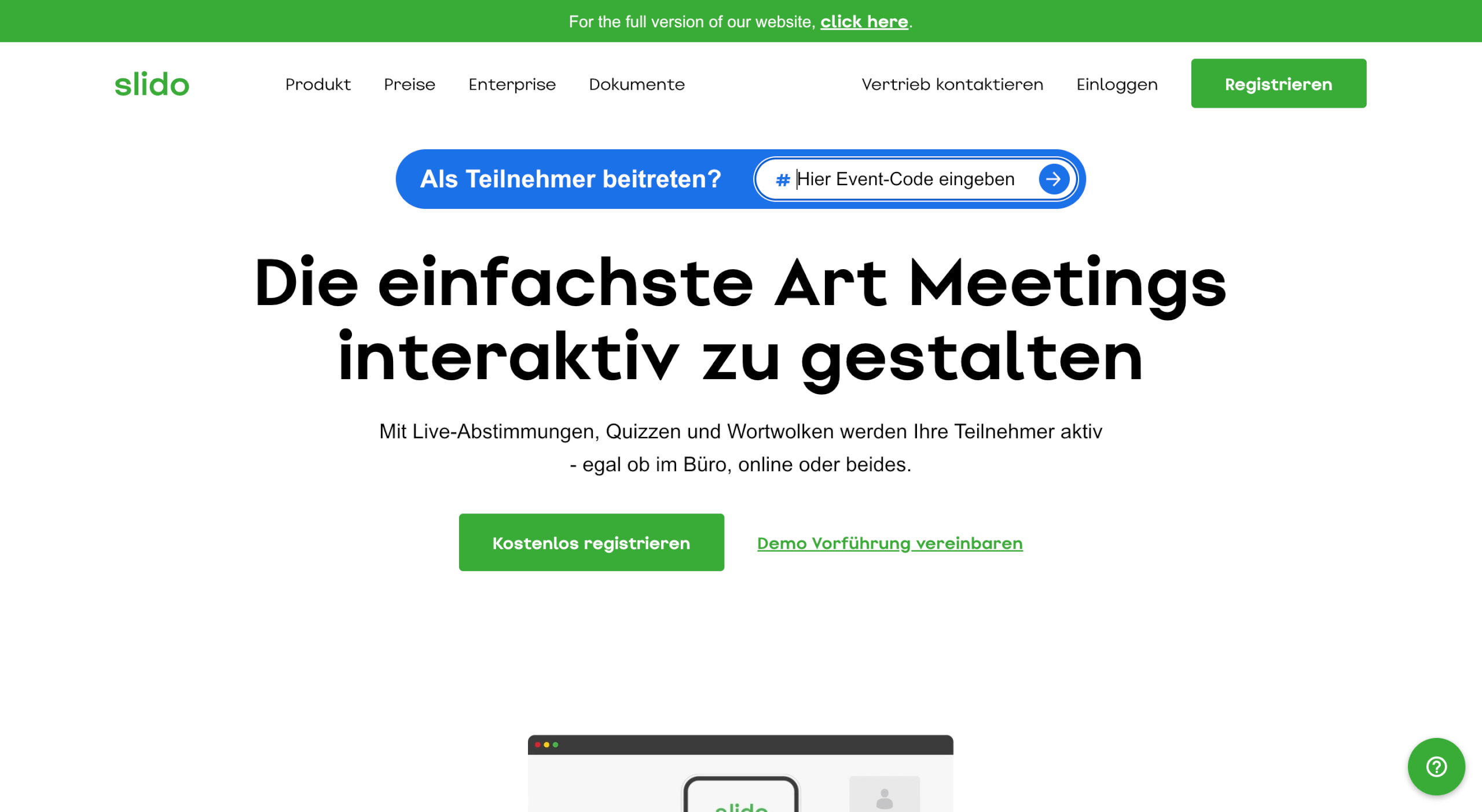Image resolution: width=1482 pixels, height=812 pixels.
Task: Open Dokumente in navigation
Action: [637, 84]
